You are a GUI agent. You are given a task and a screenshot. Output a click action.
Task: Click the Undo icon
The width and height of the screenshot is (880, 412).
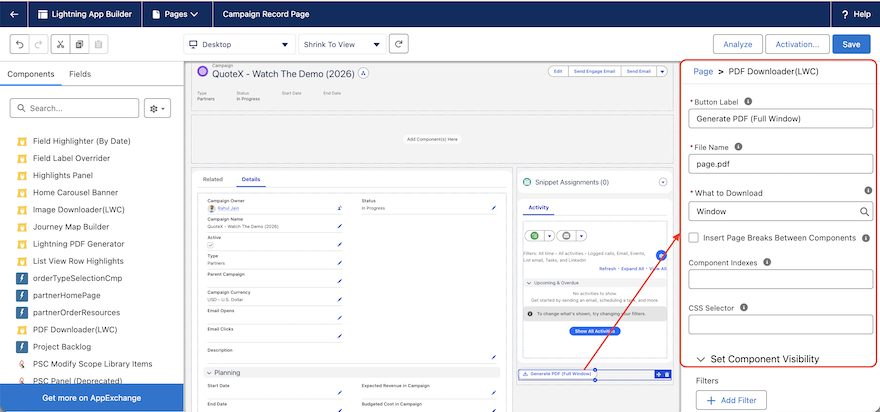(x=20, y=44)
